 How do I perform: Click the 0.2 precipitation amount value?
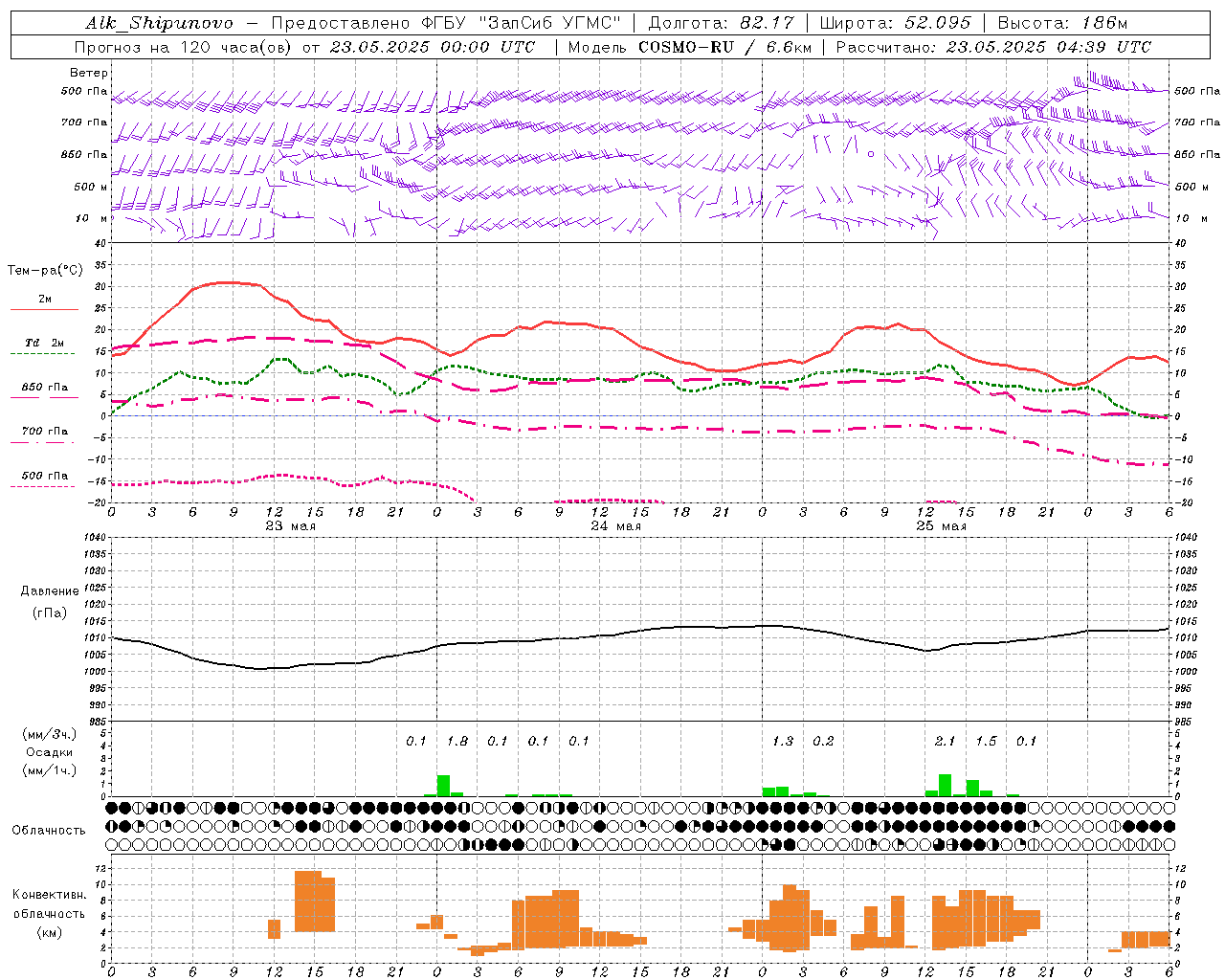(x=823, y=741)
